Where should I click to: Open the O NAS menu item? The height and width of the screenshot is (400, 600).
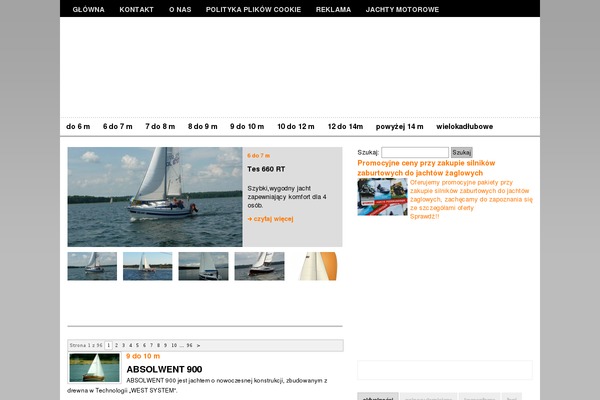[x=180, y=10]
